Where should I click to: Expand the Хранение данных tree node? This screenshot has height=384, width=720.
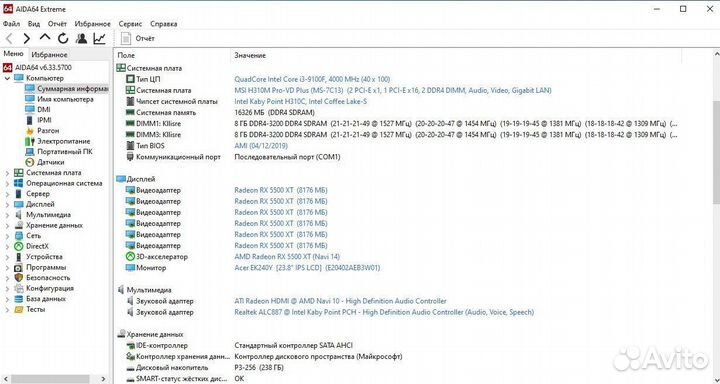[x=7, y=226]
